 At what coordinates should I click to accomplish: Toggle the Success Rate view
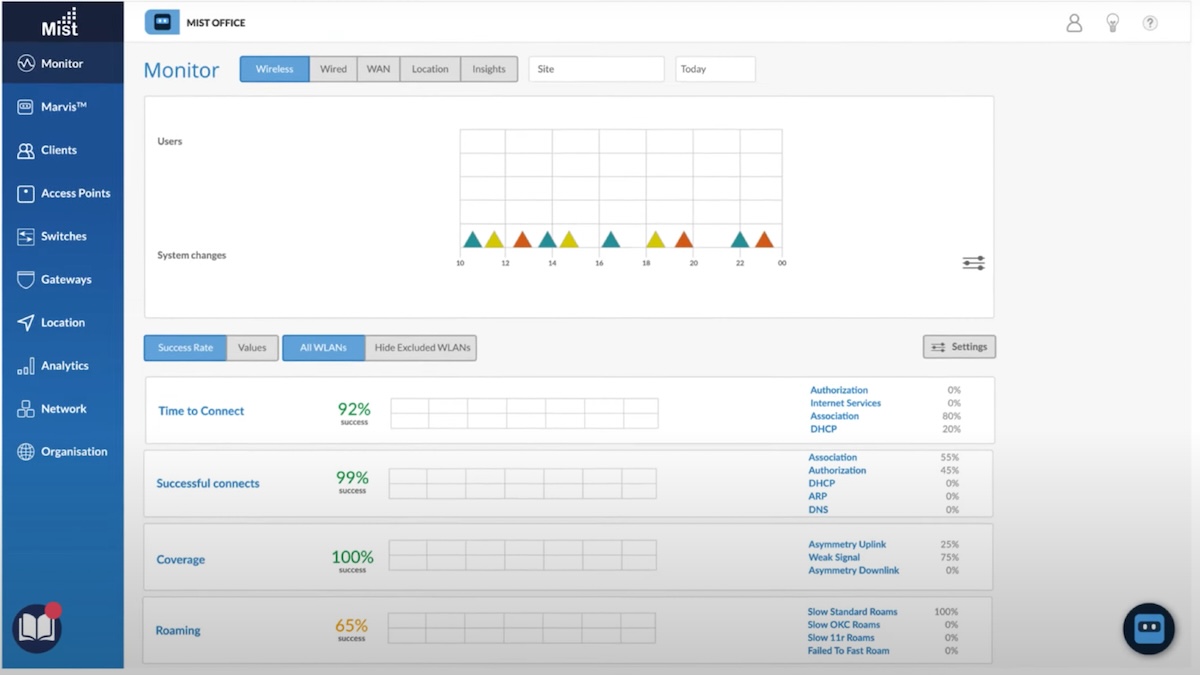pyautogui.click(x=185, y=348)
